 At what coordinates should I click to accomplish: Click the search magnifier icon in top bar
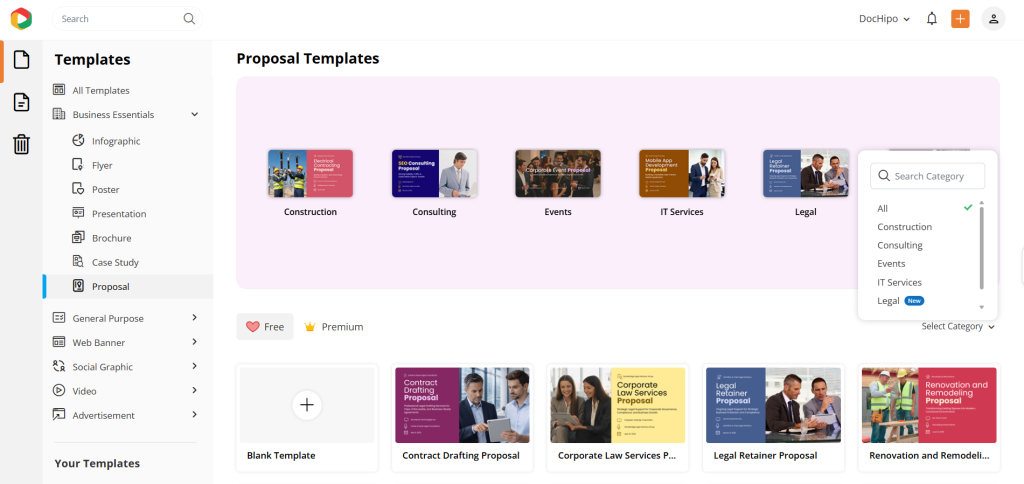click(x=189, y=19)
